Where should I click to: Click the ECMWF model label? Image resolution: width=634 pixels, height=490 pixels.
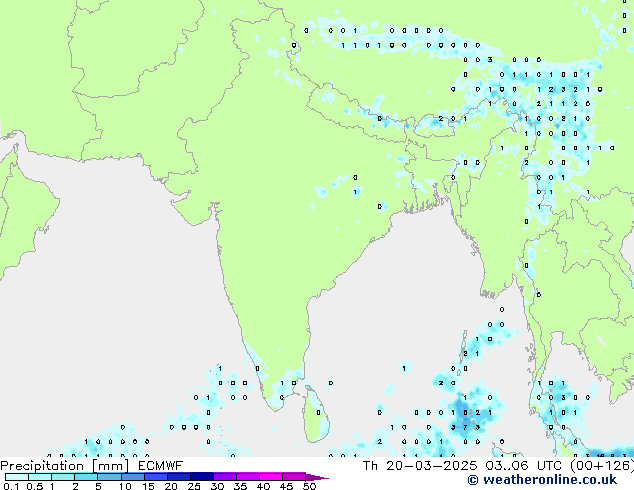(161, 466)
